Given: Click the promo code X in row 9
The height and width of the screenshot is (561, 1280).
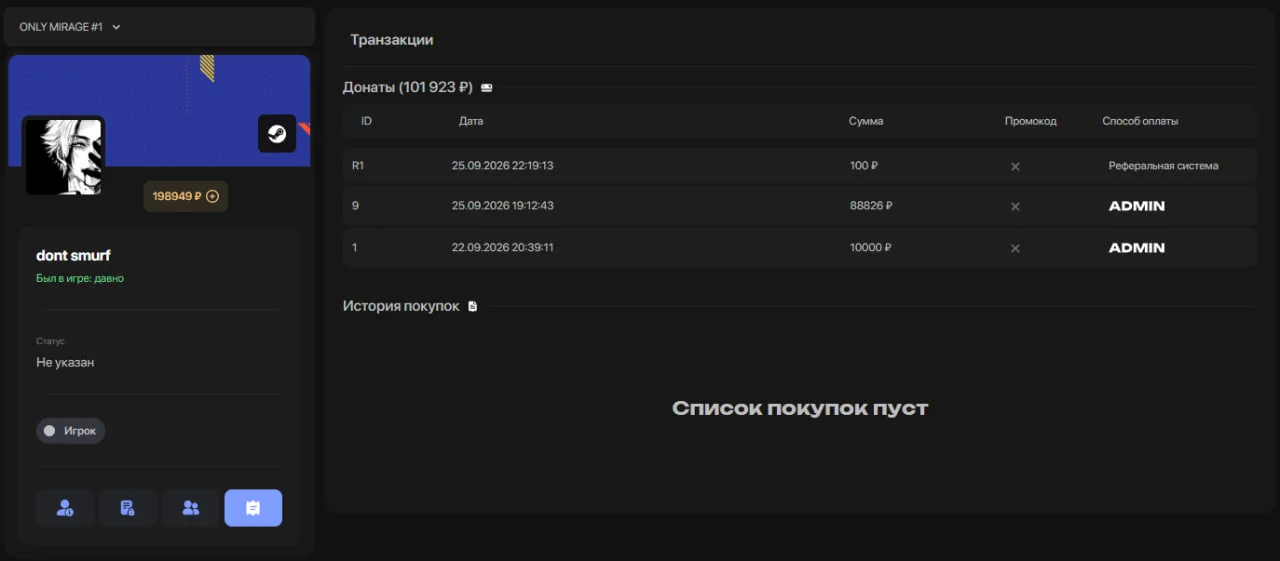Looking at the screenshot, I should pos(1015,206).
